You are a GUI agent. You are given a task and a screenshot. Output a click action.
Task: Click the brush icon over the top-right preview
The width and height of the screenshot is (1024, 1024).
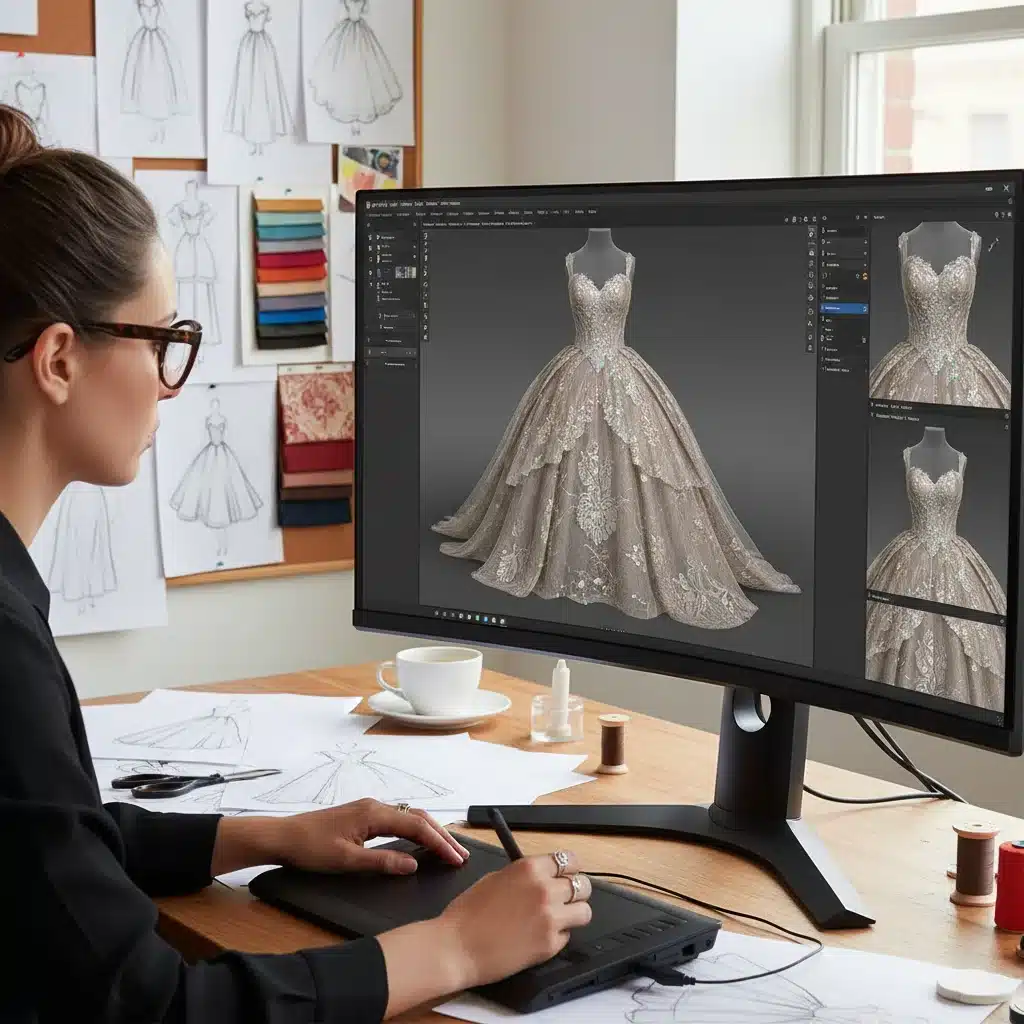tap(994, 245)
